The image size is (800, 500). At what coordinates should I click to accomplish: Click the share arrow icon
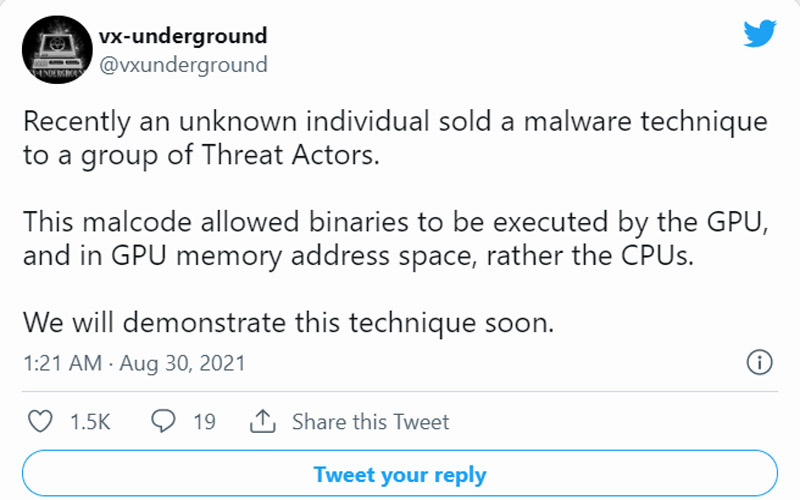click(263, 422)
